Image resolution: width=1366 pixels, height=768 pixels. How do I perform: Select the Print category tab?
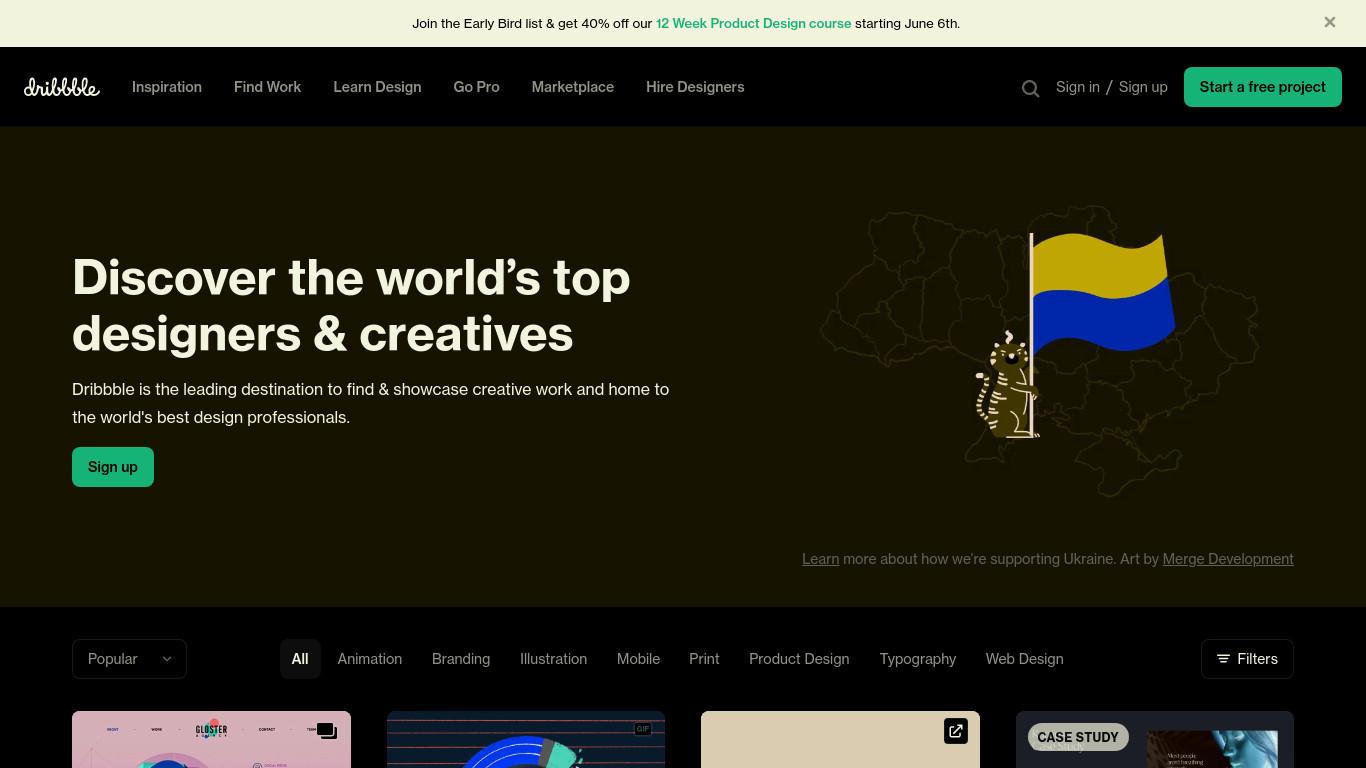point(704,659)
